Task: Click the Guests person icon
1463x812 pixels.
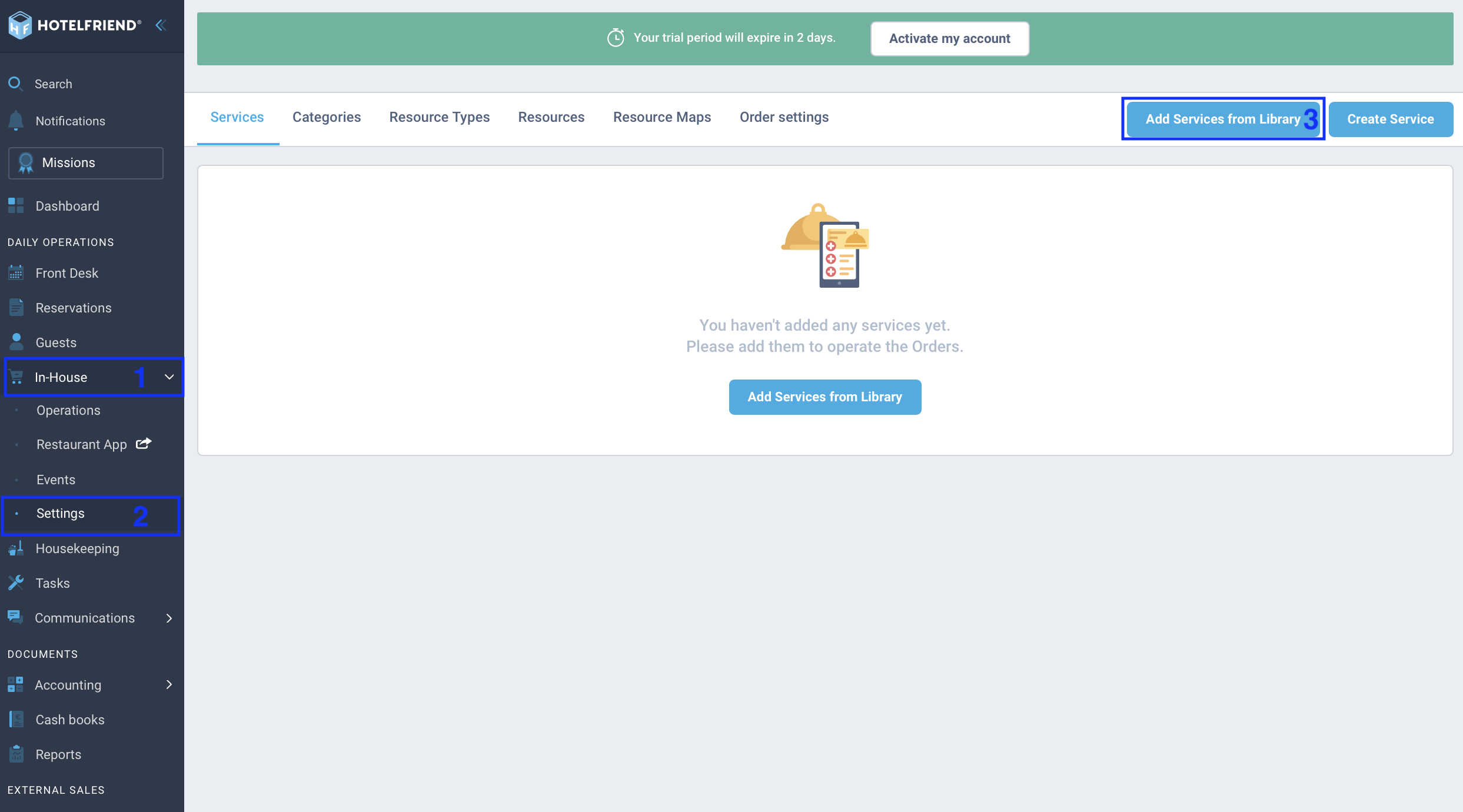Action: tap(16, 342)
